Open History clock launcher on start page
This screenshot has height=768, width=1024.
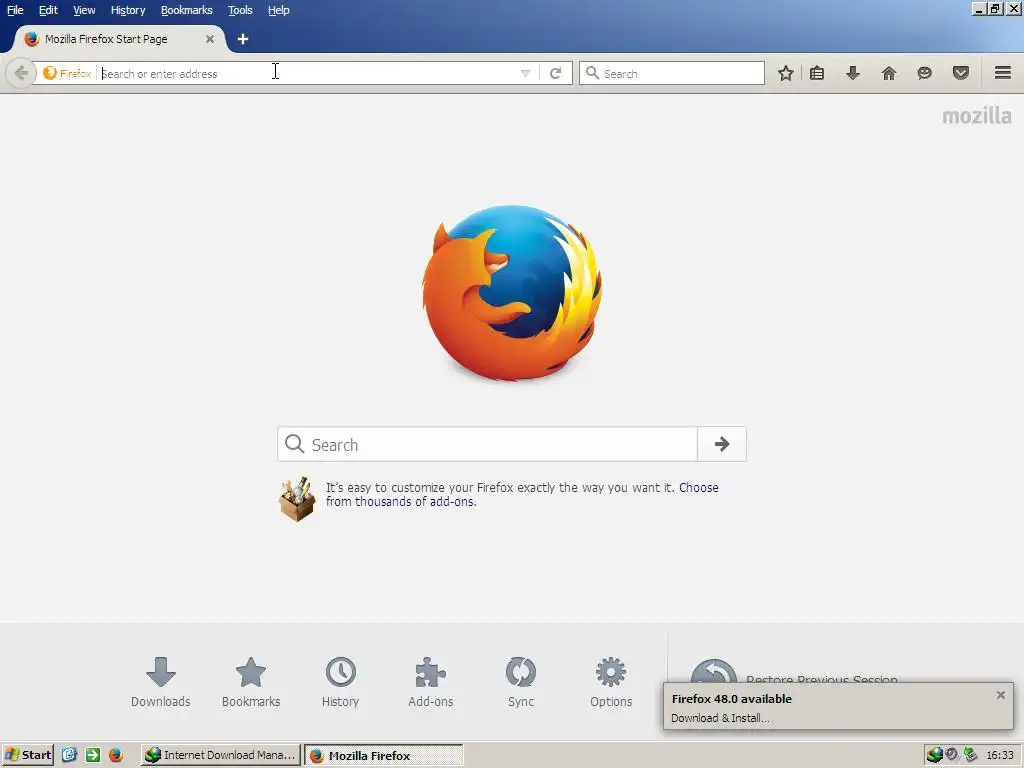click(x=340, y=682)
